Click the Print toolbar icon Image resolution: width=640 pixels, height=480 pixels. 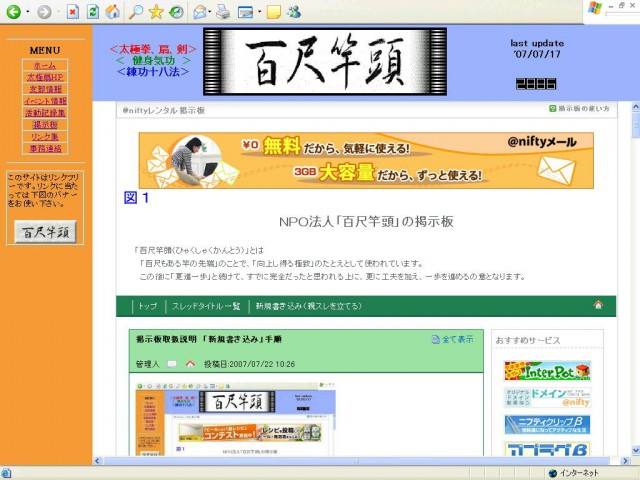tap(223, 12)
